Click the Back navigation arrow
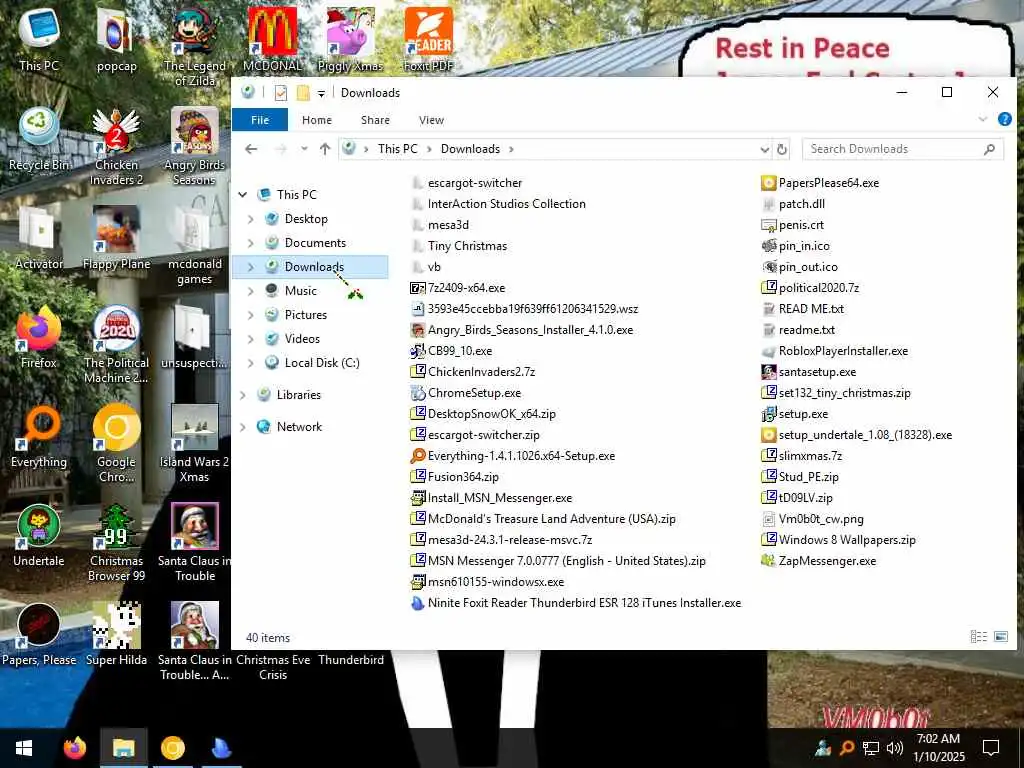1024x768 pixels. tap(251, 149)
